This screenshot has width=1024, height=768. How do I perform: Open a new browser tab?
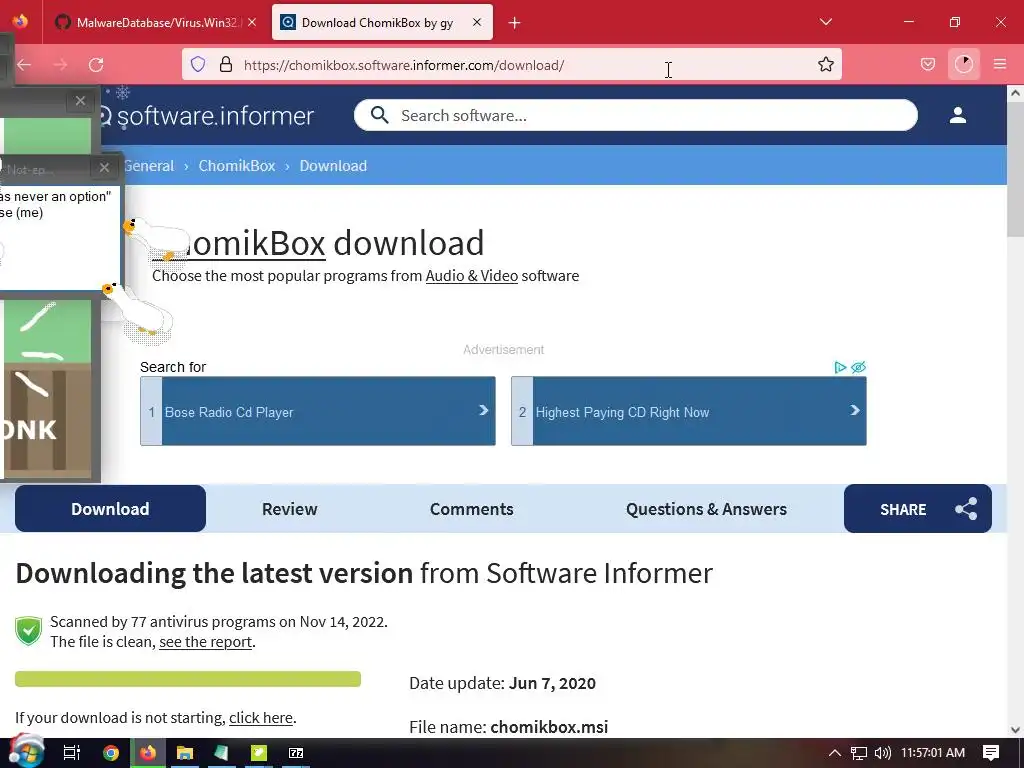coord(515,23)
